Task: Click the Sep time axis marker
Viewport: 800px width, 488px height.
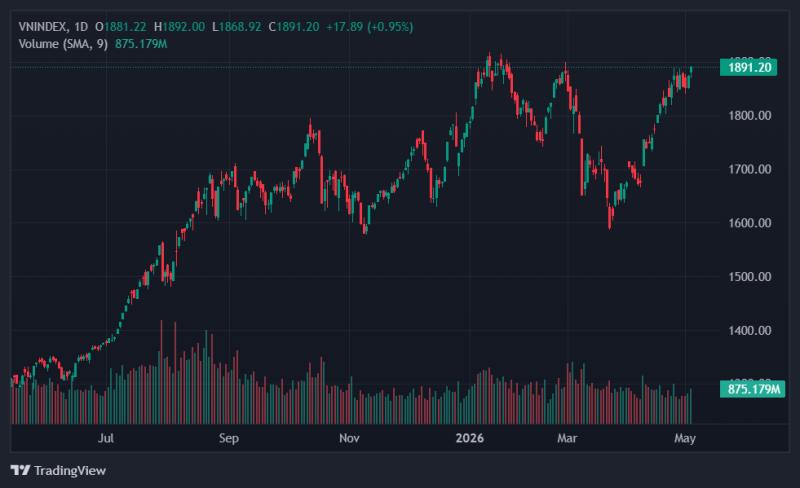Action: (229, 438)
